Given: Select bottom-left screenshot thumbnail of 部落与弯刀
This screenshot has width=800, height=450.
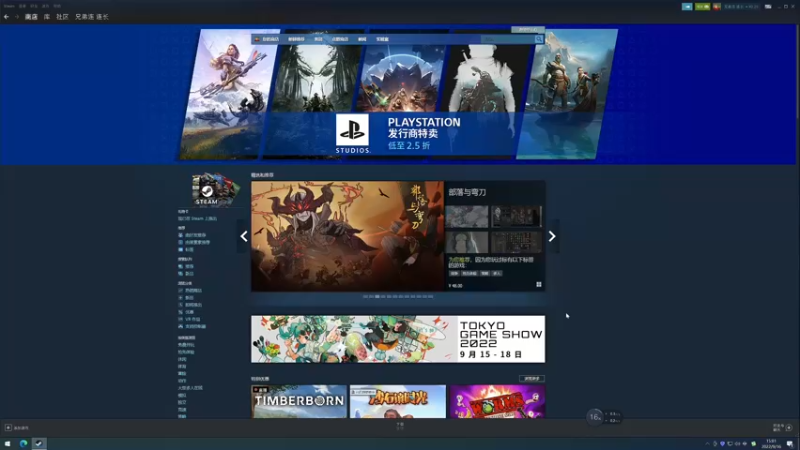Looking at the screenshot, I should [467, 242].
